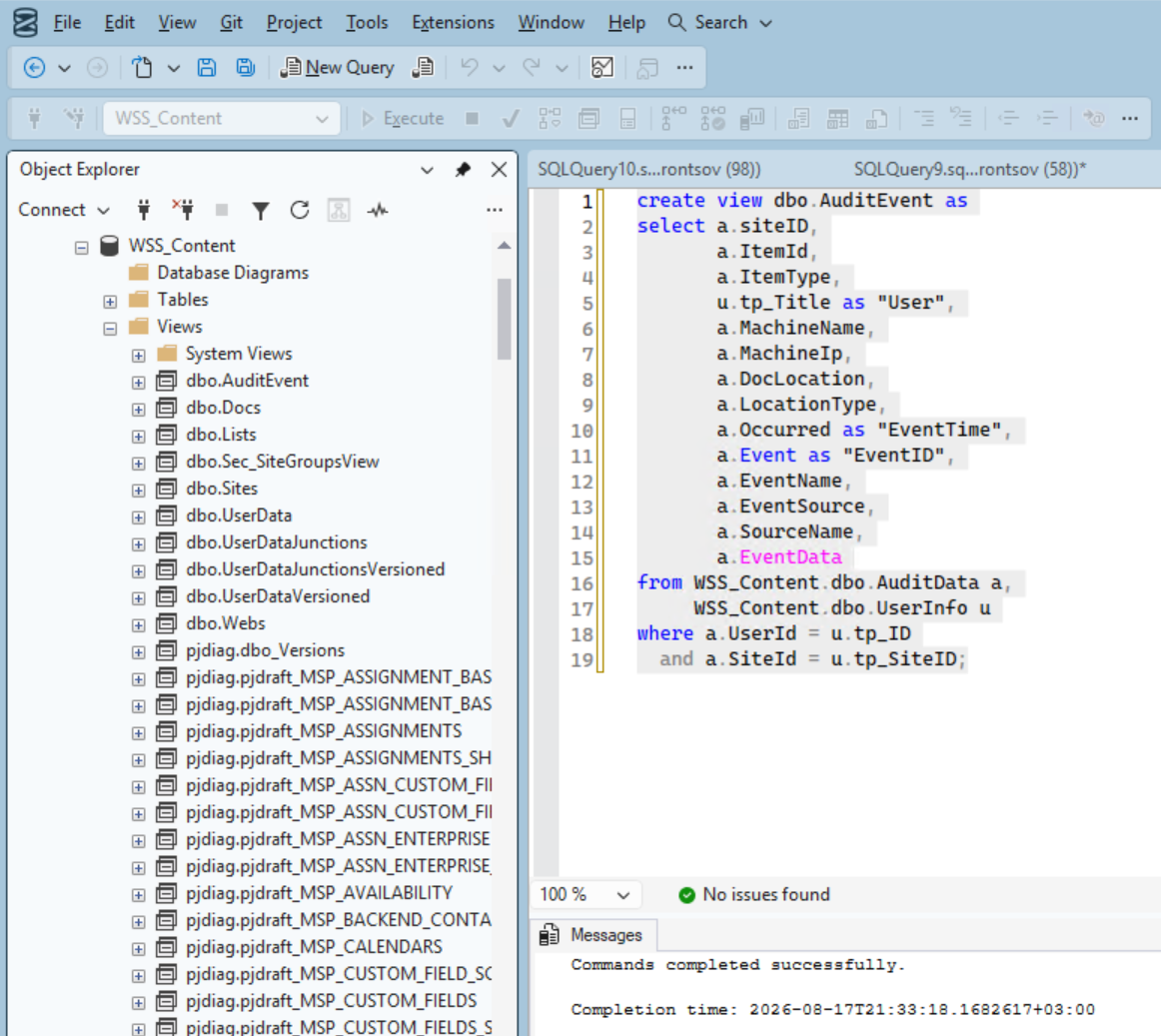Click the 'Commands completed successfully.' message
This screenshot has height=1036, width=1161.
[x=737, y=965]
